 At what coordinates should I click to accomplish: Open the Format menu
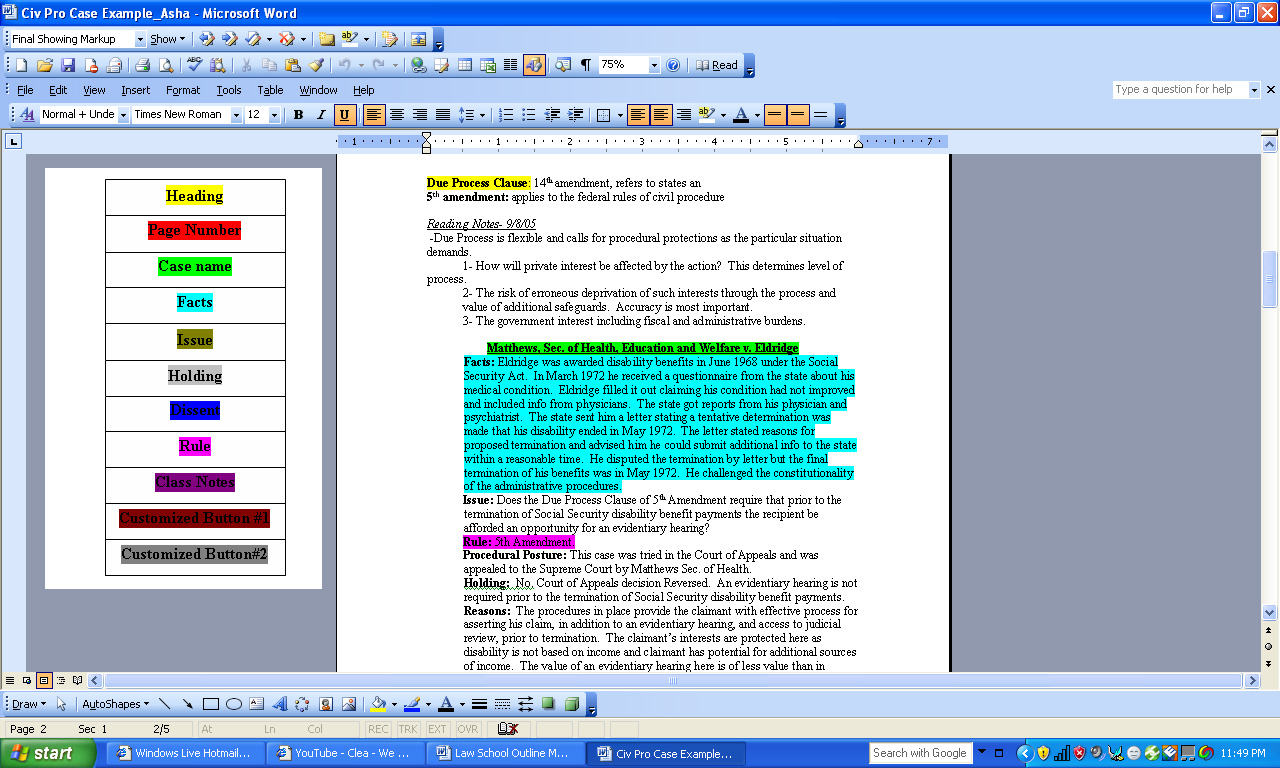183,90
